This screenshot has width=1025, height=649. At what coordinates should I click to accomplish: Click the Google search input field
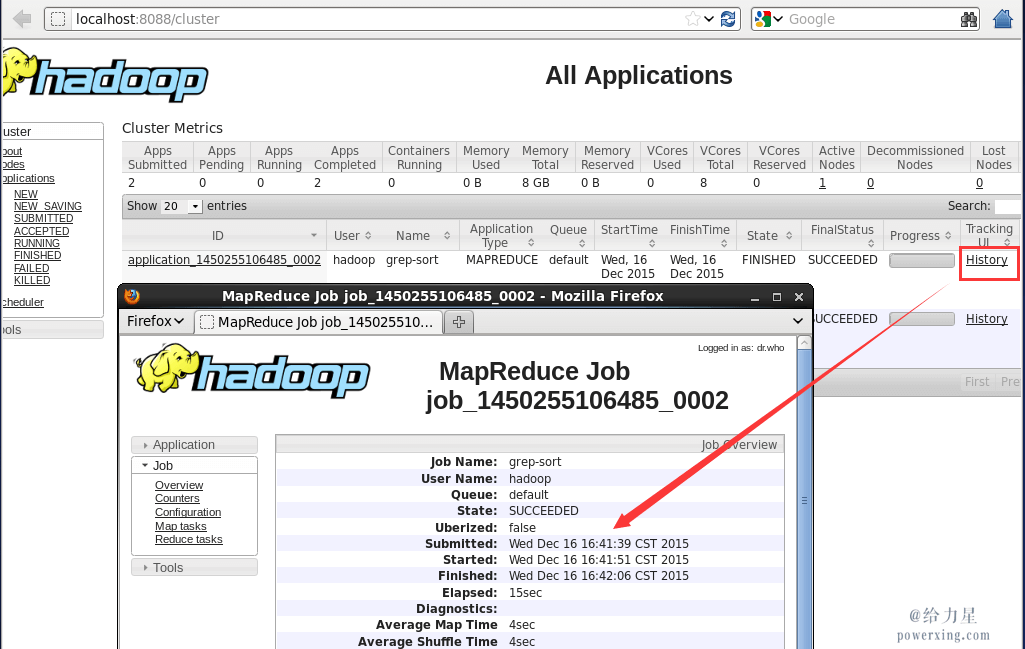(871, 19)
